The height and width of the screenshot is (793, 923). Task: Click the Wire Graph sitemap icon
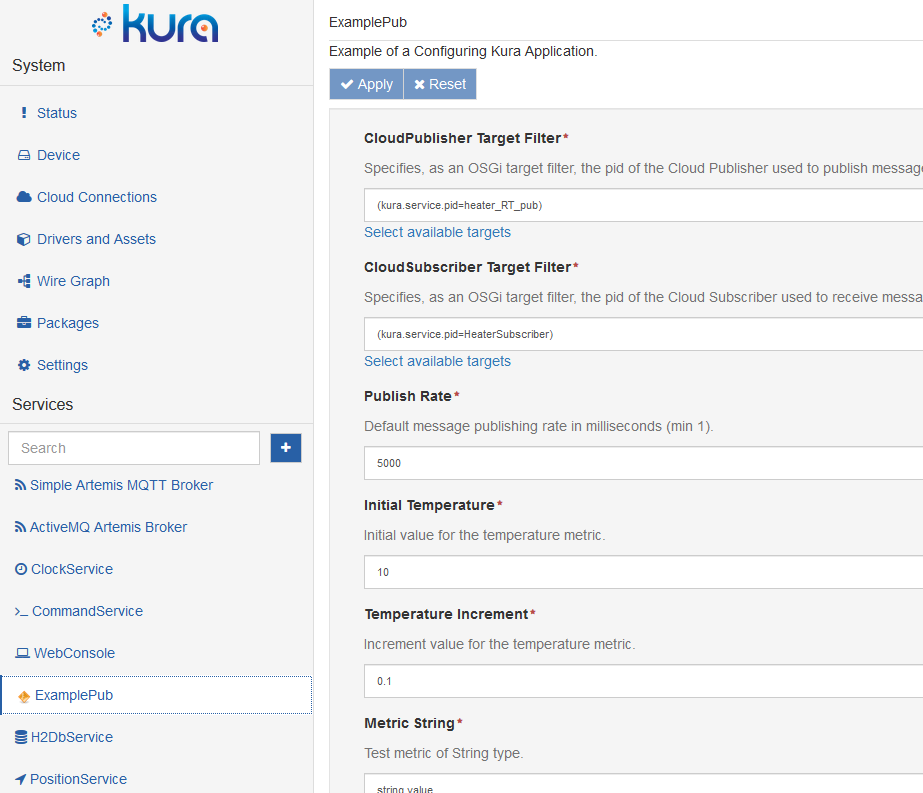[24, 281]
